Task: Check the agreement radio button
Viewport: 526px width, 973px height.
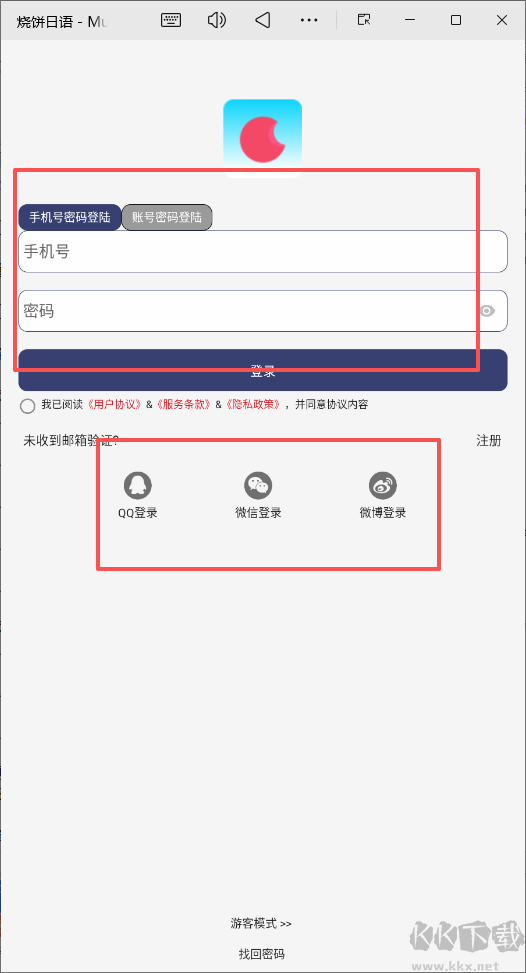Action: click(x=27, y=406)
